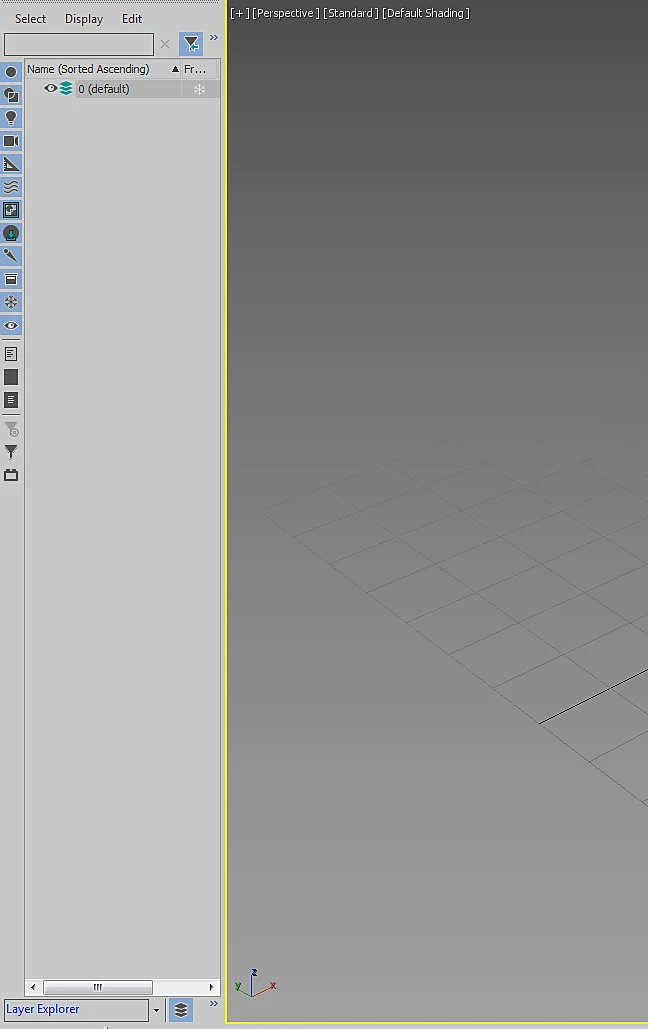Toggle Display Frozen Objects snowflake icon
This screenshot has width=648, height=1029.
coord(11,302)
